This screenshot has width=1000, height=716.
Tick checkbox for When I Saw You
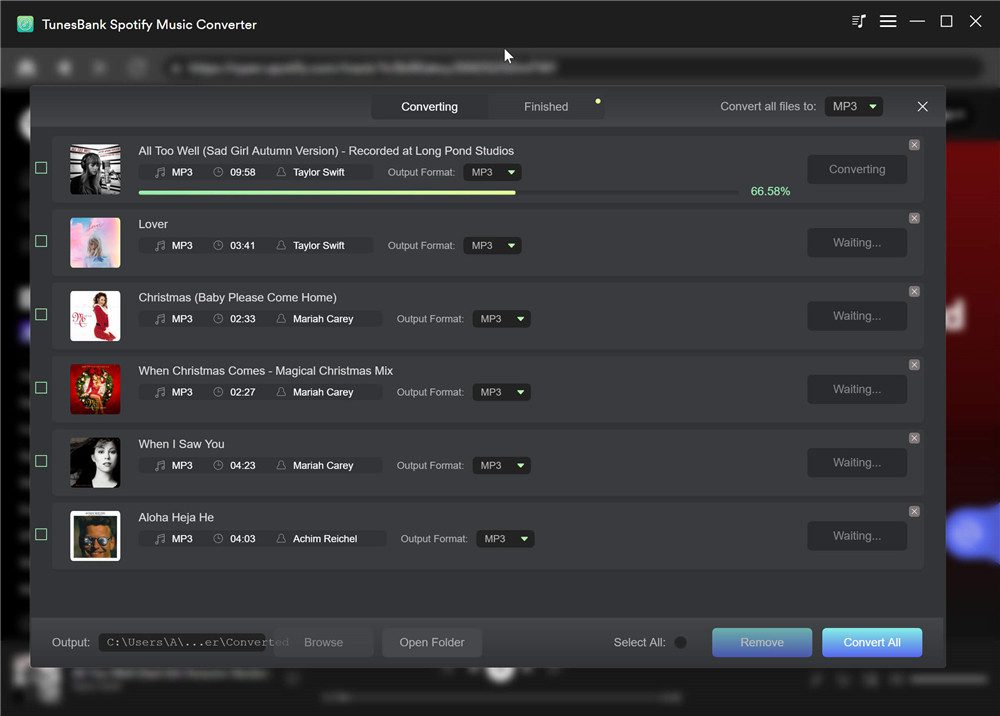[x=41, y=461]
